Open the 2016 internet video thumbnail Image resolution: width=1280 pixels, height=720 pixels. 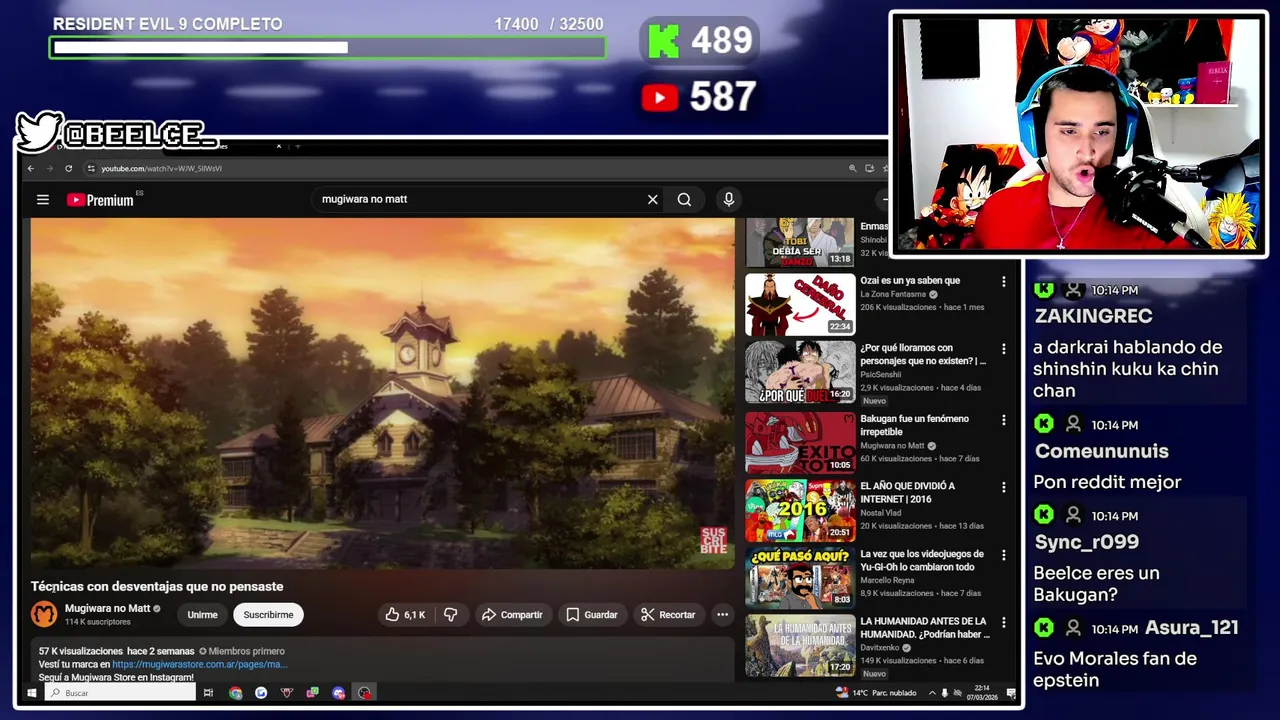pyautogui.click(x=800, y=510)
